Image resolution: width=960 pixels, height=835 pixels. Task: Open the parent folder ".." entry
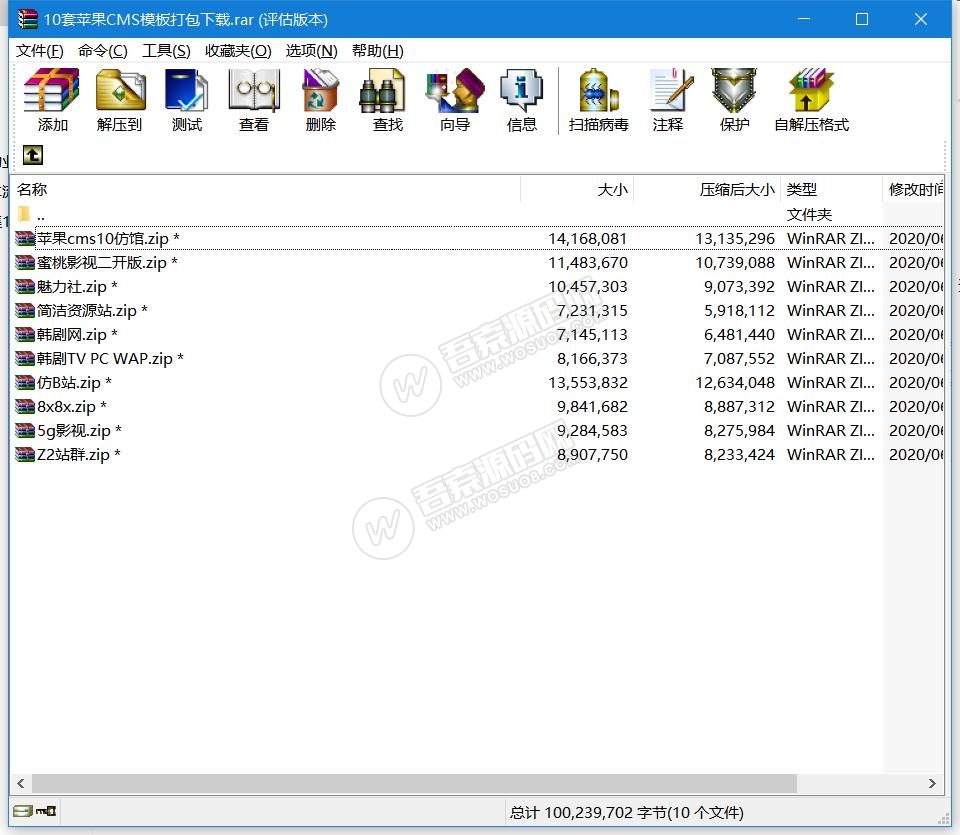click(x=40, y=214)
